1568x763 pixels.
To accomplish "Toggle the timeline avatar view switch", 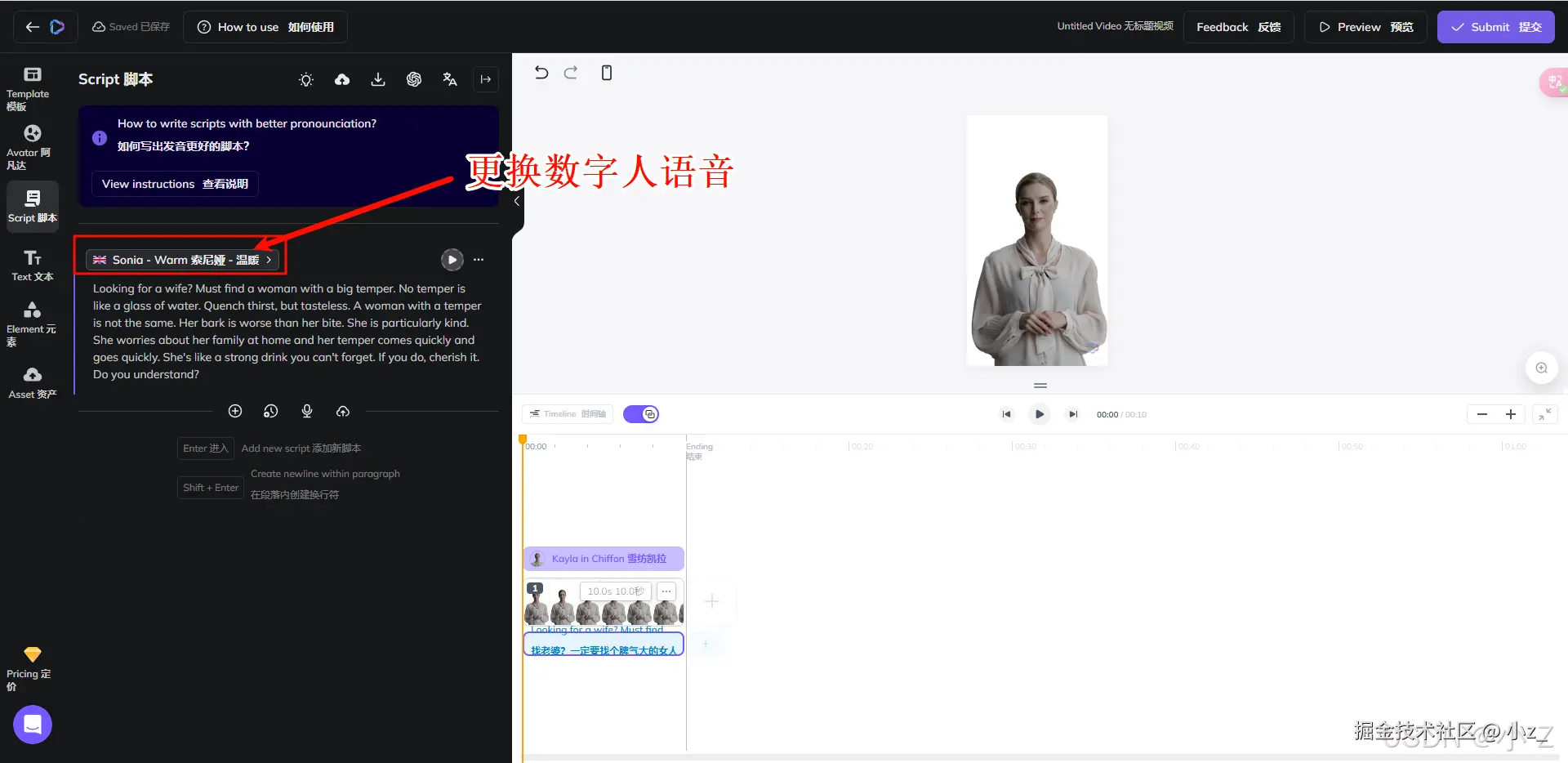I will pos(641,414).
